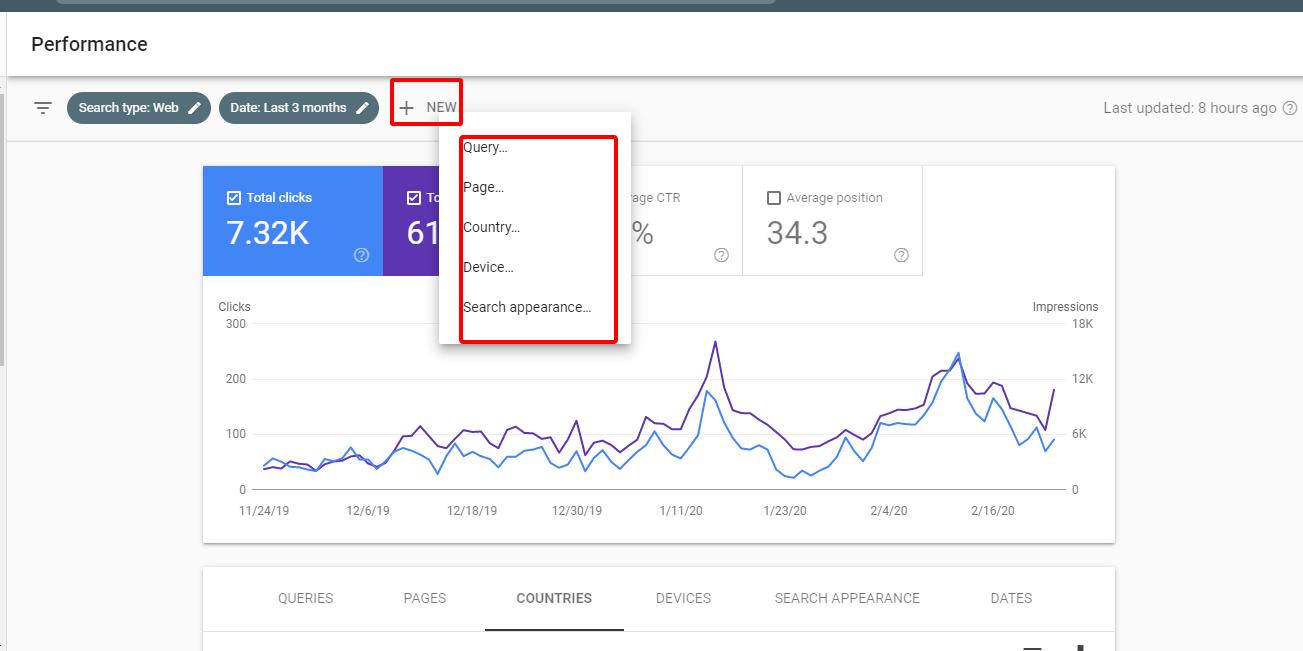
Task: Uncheck the Total clicks checkbox
Action: click(x=234, y=198)
